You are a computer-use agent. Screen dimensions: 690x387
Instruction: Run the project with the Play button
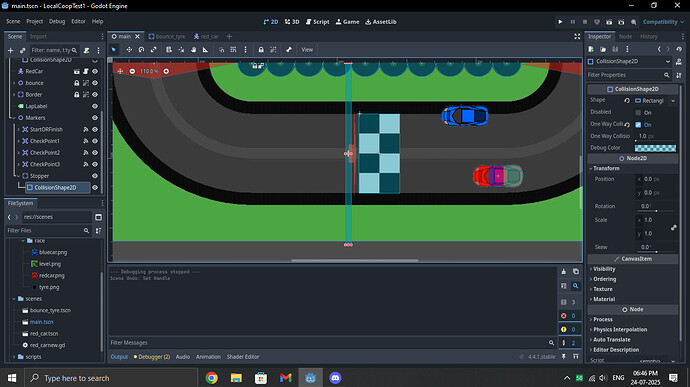click(560, 22)
